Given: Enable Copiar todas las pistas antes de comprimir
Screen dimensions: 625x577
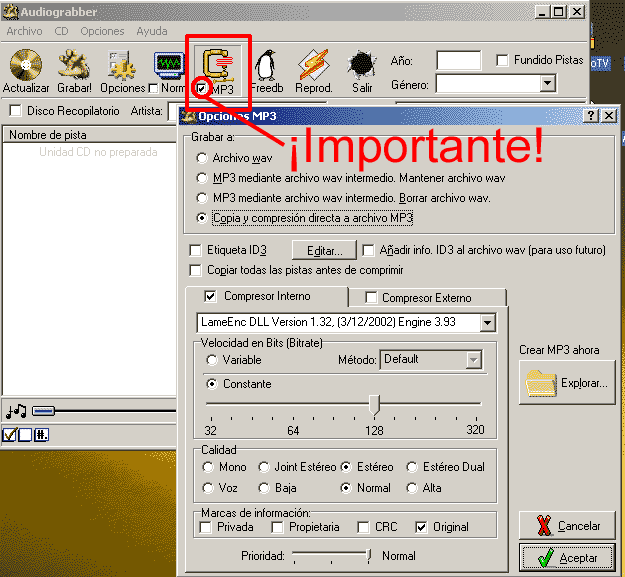Looking at the screenshot, I should (x=195, y=270).
